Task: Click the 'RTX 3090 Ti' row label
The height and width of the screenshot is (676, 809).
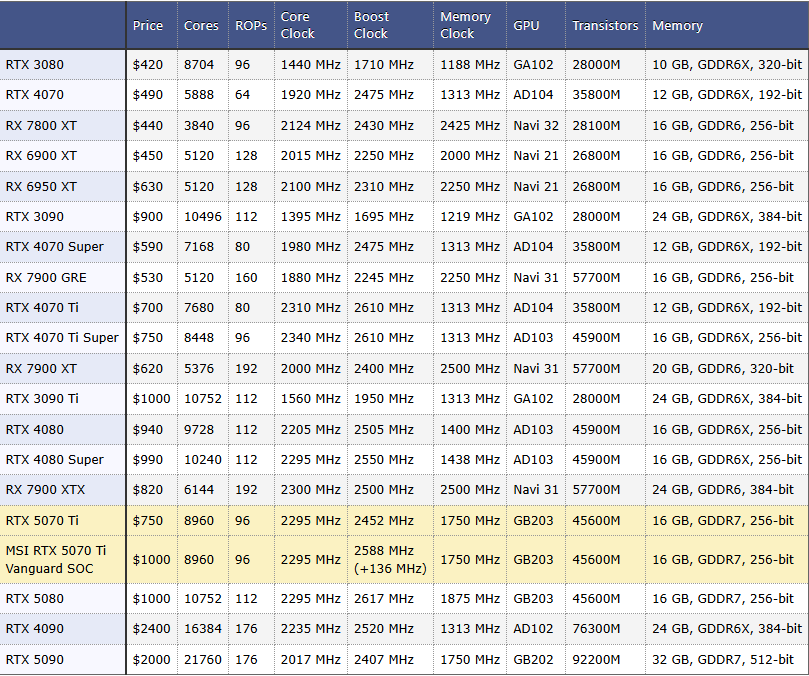Action: tap(42, 398)
